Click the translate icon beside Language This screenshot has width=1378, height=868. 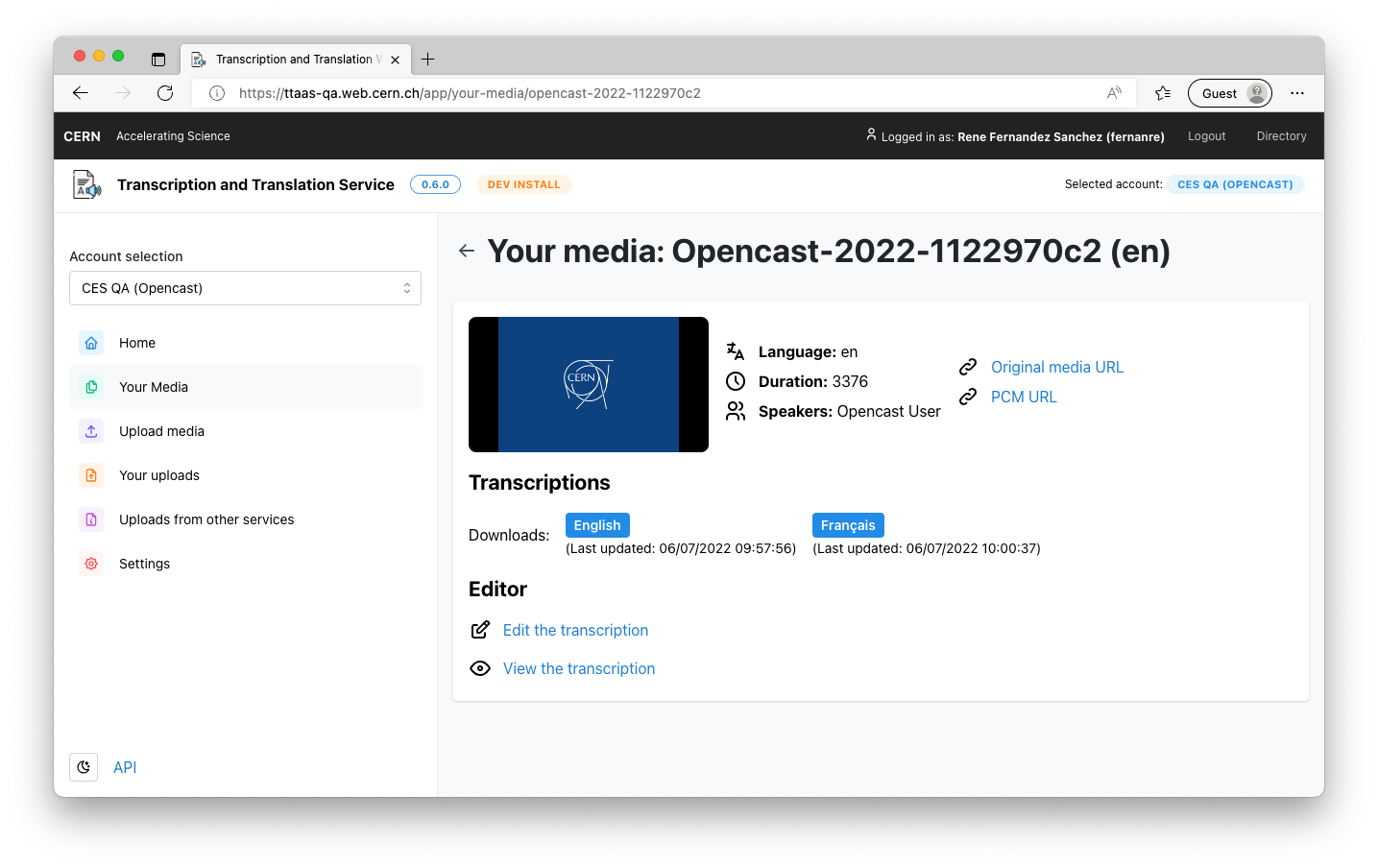coord(736,351)
